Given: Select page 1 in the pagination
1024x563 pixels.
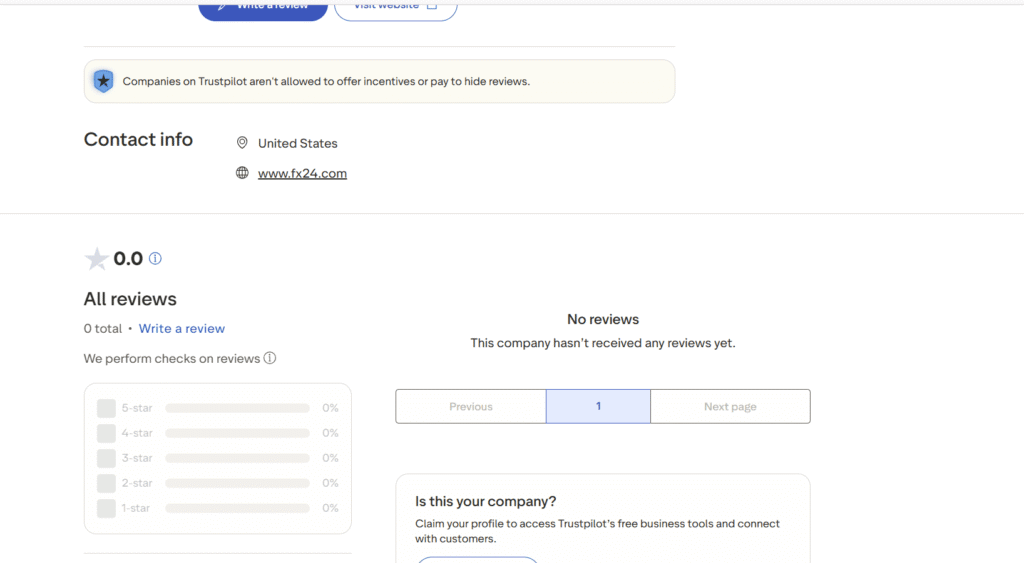Looking at the screenshot, I should (x=598, y=406).
